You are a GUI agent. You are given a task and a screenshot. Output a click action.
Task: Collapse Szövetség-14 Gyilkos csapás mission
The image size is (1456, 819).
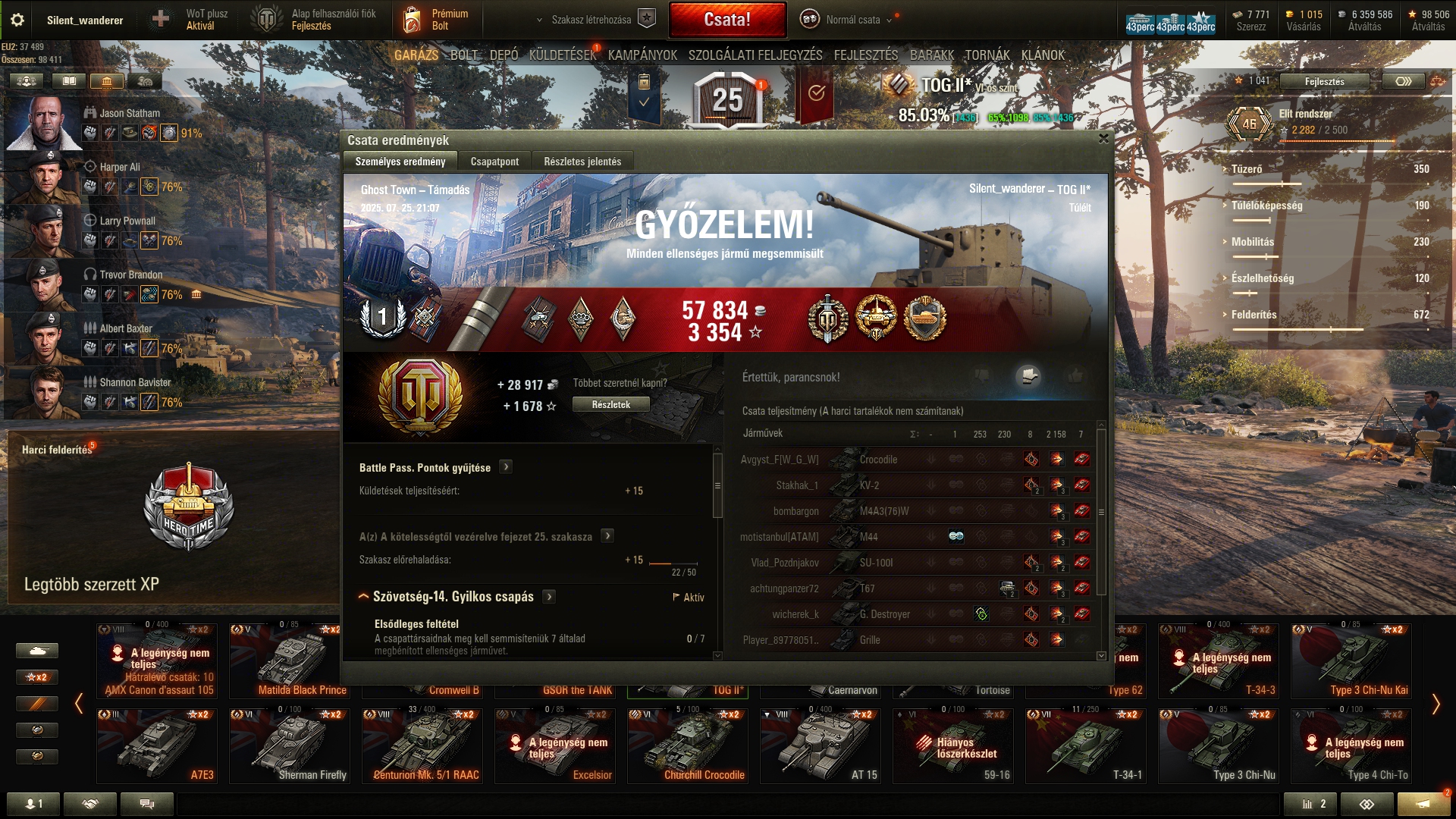(363, 597)
